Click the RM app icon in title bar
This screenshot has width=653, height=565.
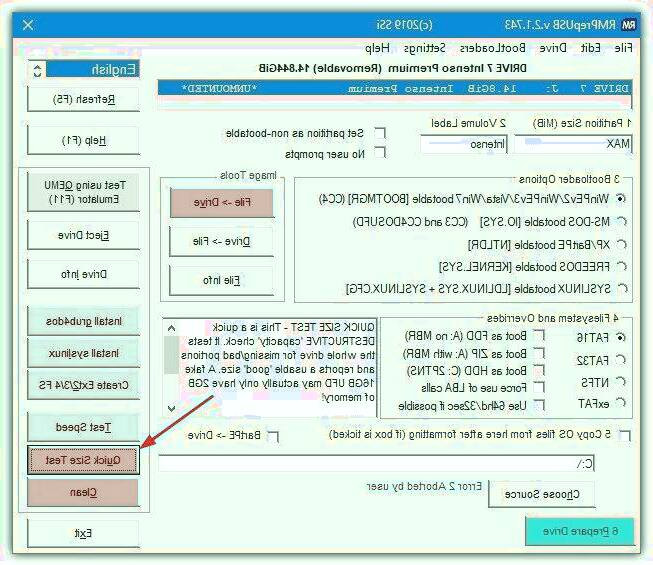pyautogui.click(x=628, y=24)
